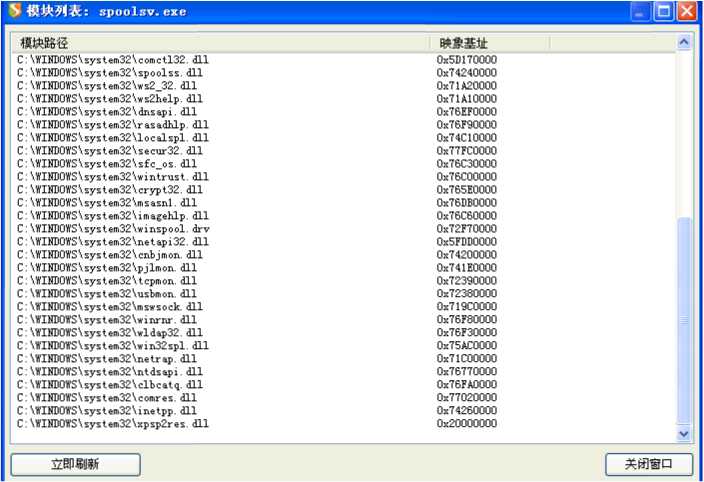Click base address 0x72380000

[x=466, y=294]
